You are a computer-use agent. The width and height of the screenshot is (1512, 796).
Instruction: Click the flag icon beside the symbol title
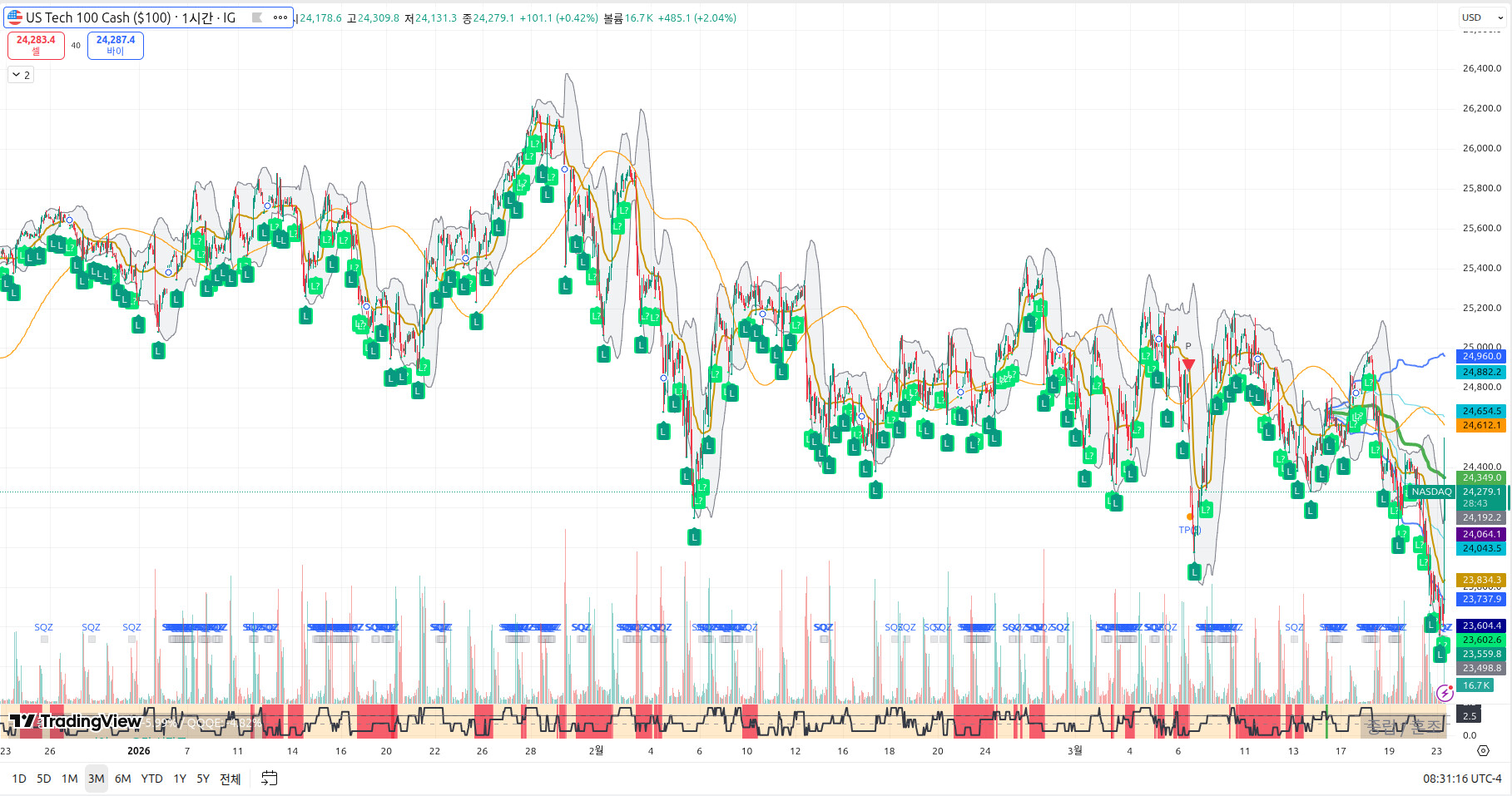tap(257, 17)
